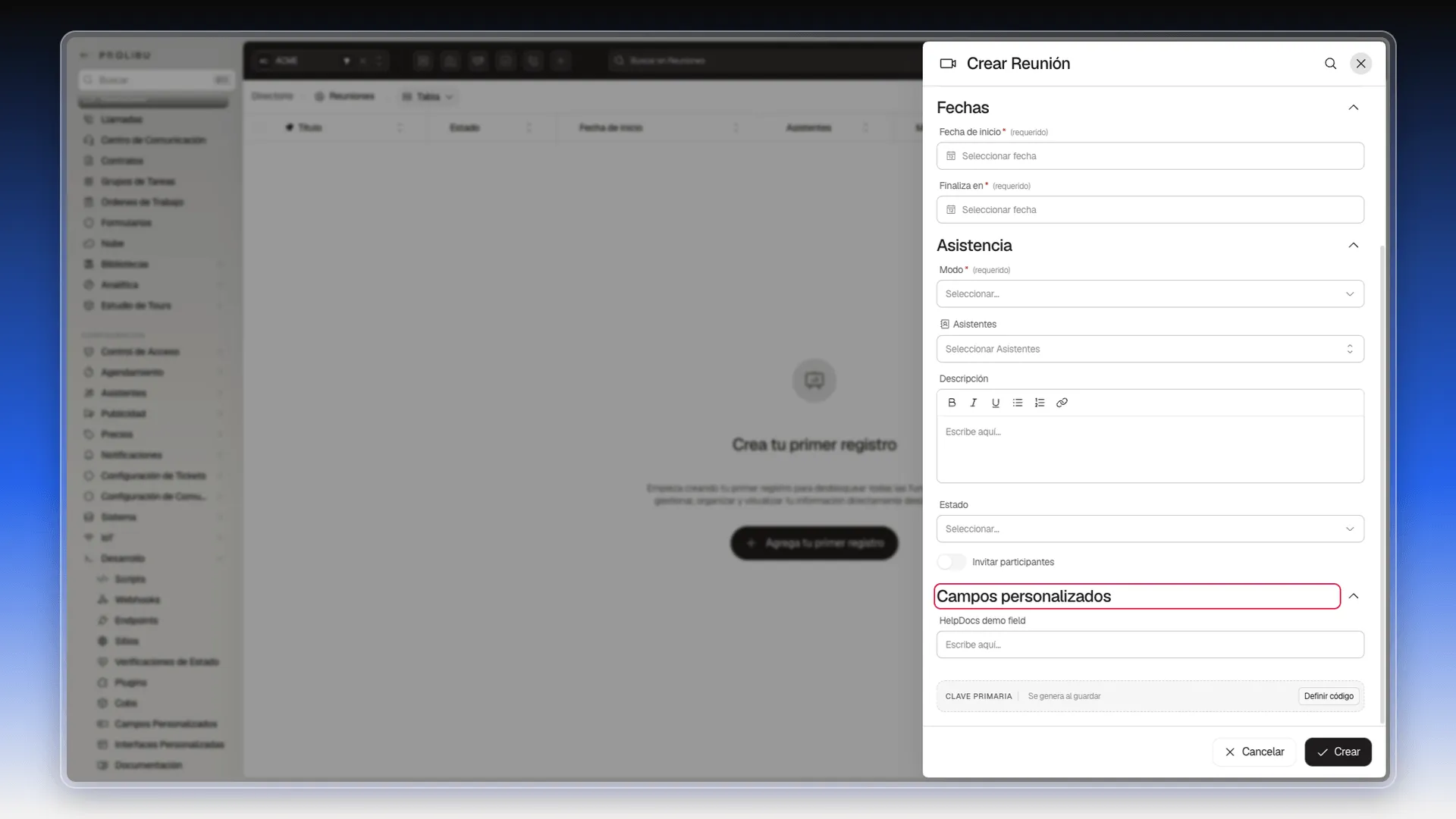Toggle italic formatting in Descripción
This screenshot has height=819, width=1456.
[974, 403]
